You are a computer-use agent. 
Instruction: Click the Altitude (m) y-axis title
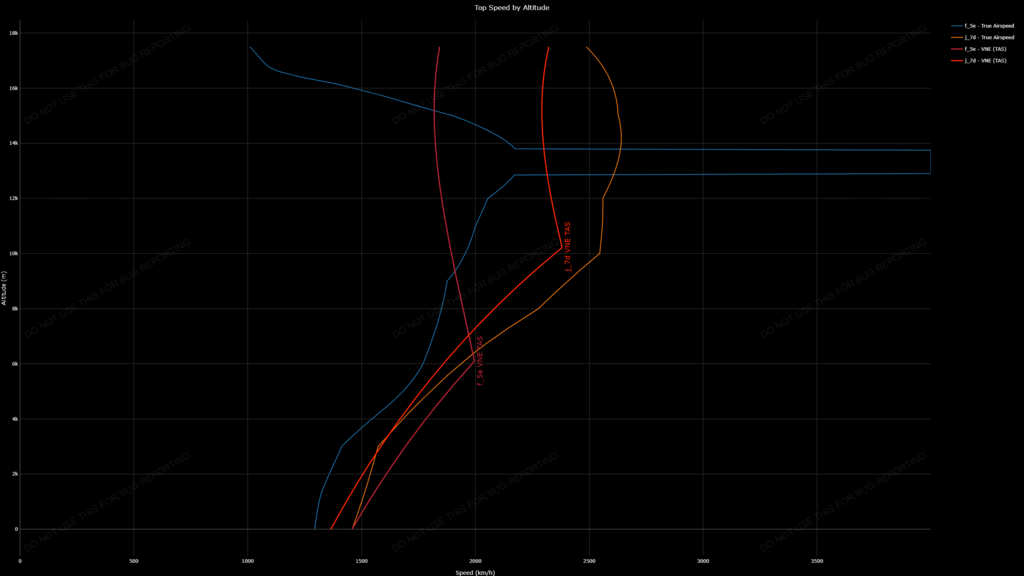4,288
